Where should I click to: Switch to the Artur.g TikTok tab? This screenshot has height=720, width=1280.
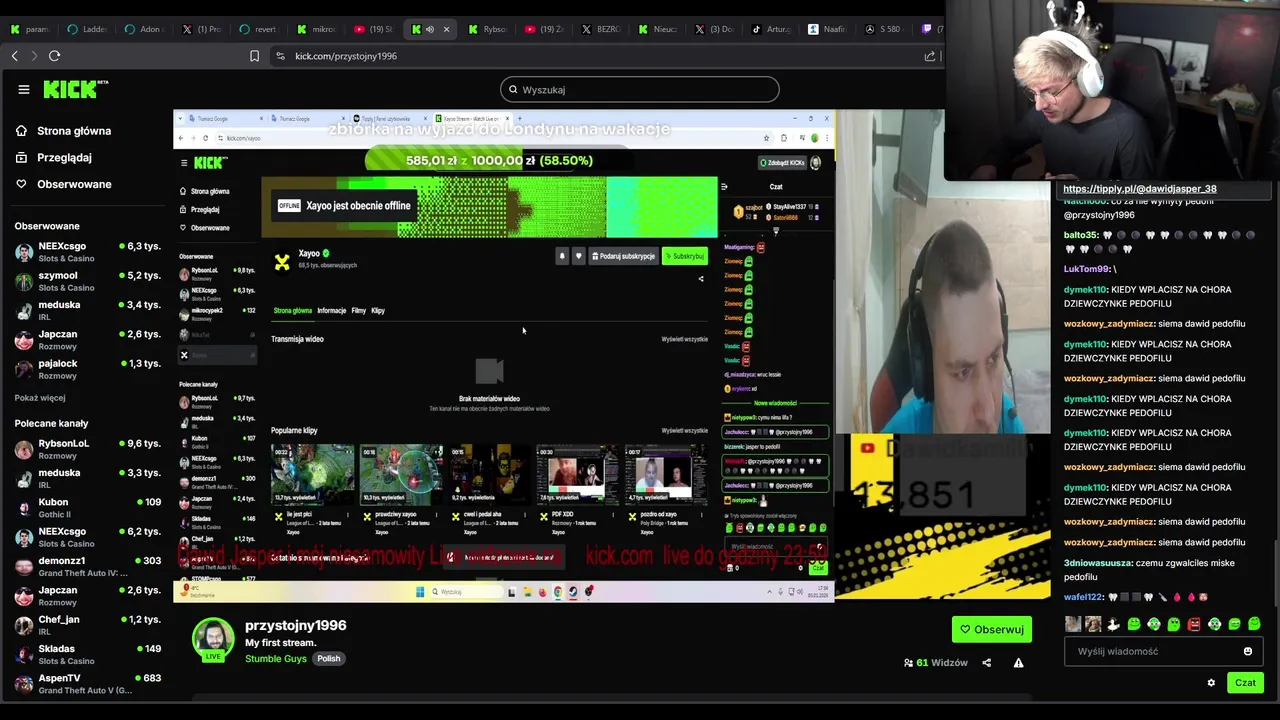[773, 29]
